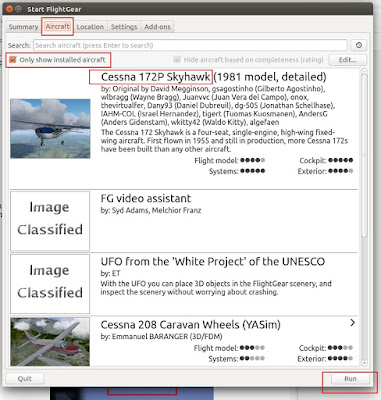Select Cessna 208 Caravan Wheels title

190,325
